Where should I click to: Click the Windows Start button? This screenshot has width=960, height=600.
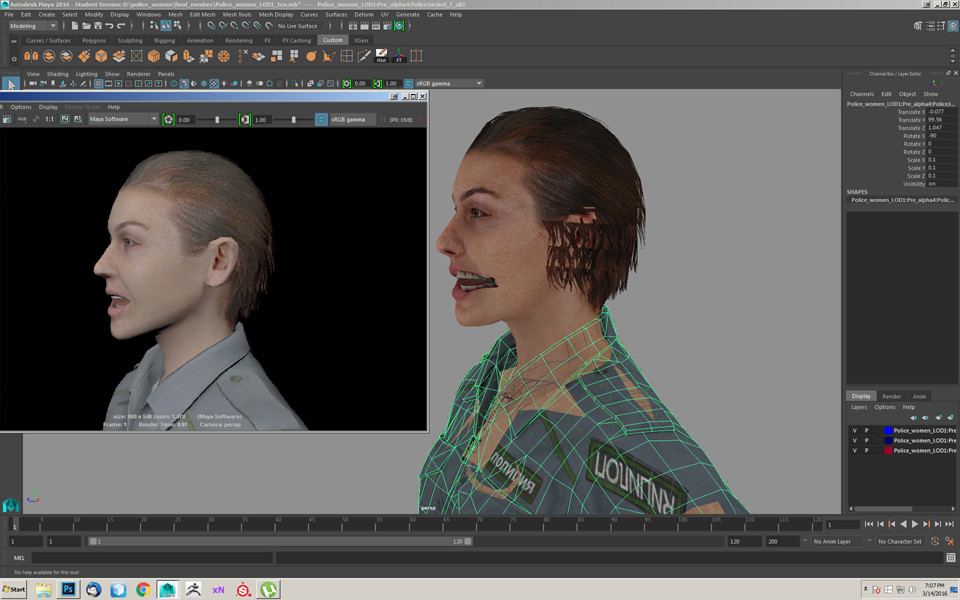(x=14, y=590)
